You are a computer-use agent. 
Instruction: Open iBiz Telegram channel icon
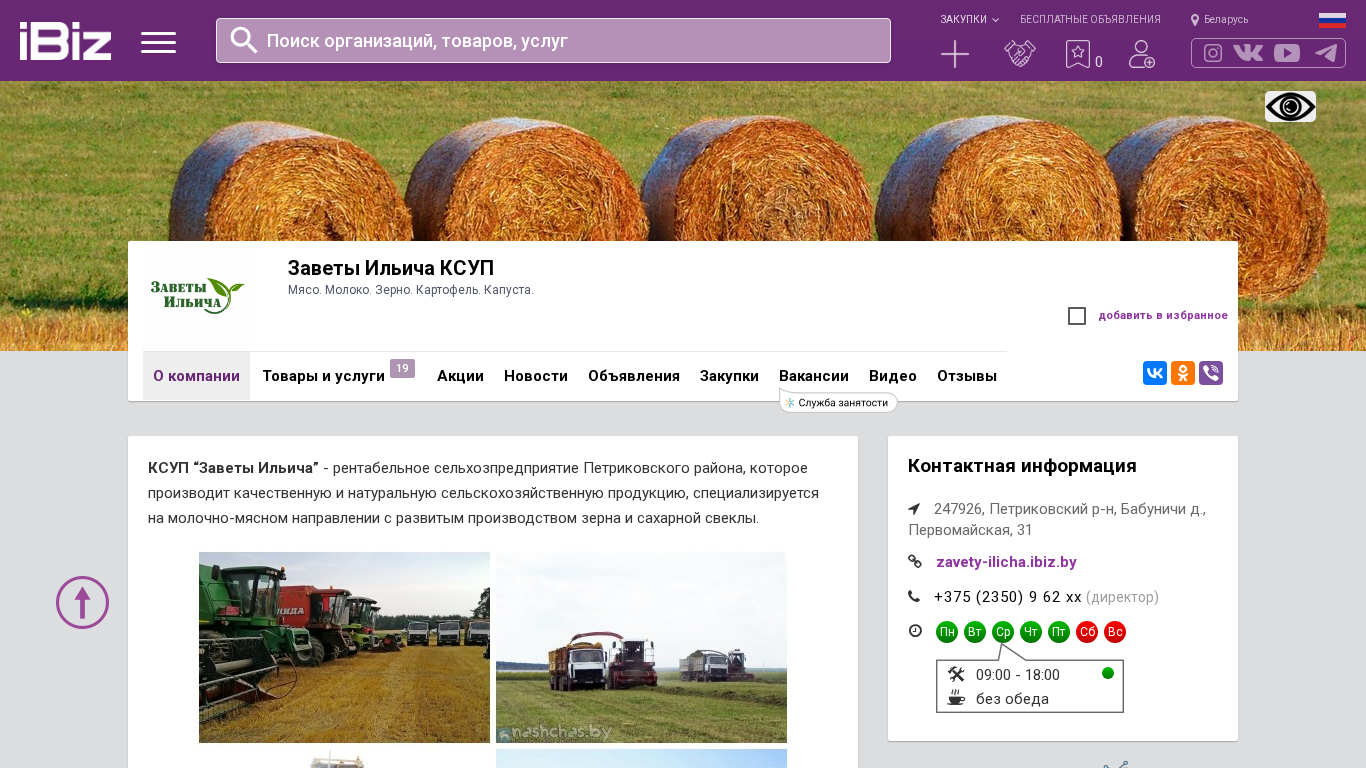pyautogui.click(x=1326, y=53)
